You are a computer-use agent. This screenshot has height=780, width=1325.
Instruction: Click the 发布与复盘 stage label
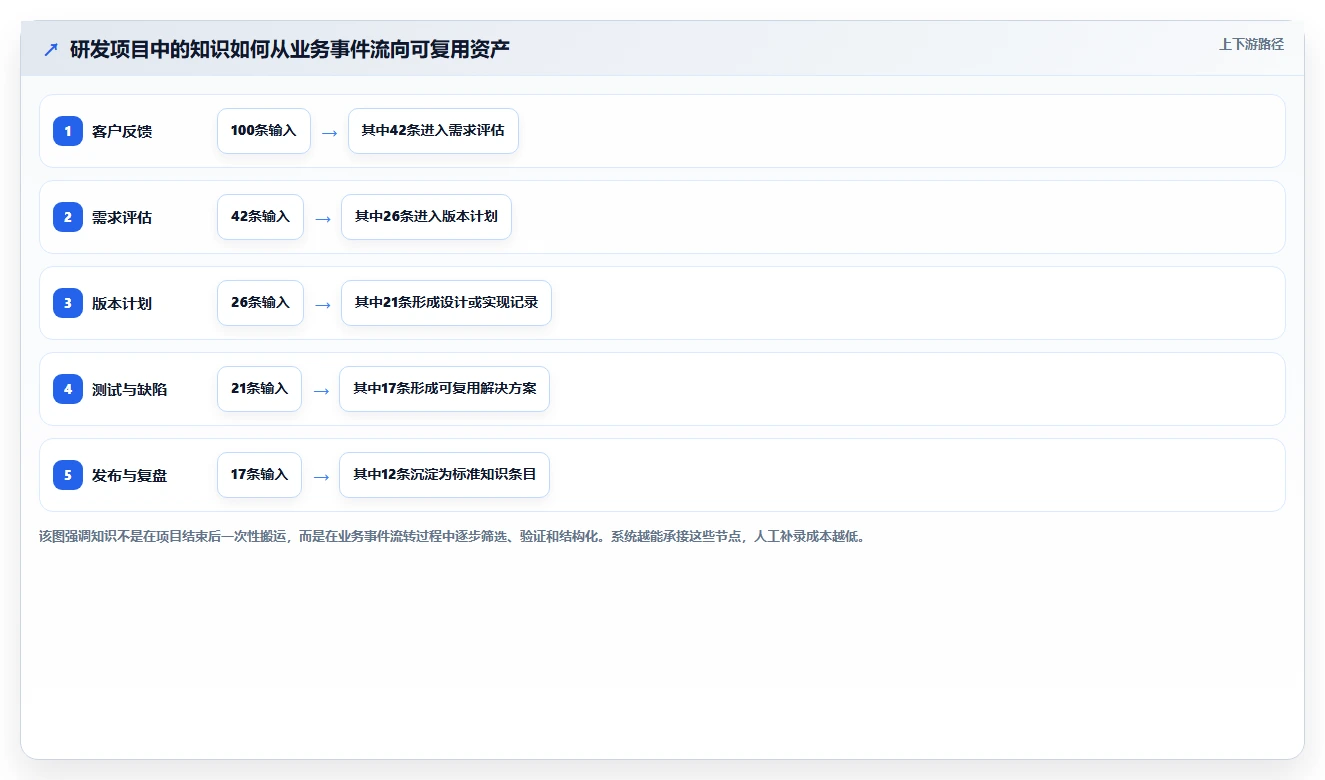129,476
